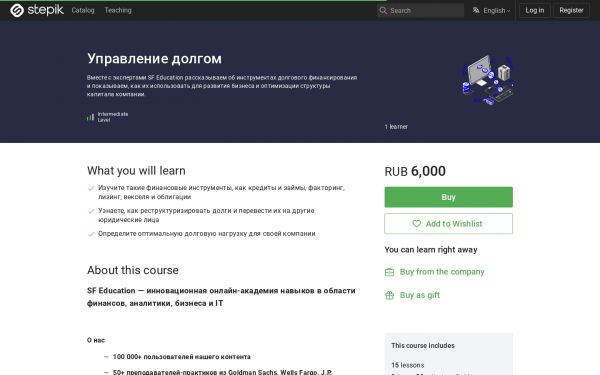The image size is (600, 375).
Task: Click the Intermediate Level bars icon
Action: 90,117
